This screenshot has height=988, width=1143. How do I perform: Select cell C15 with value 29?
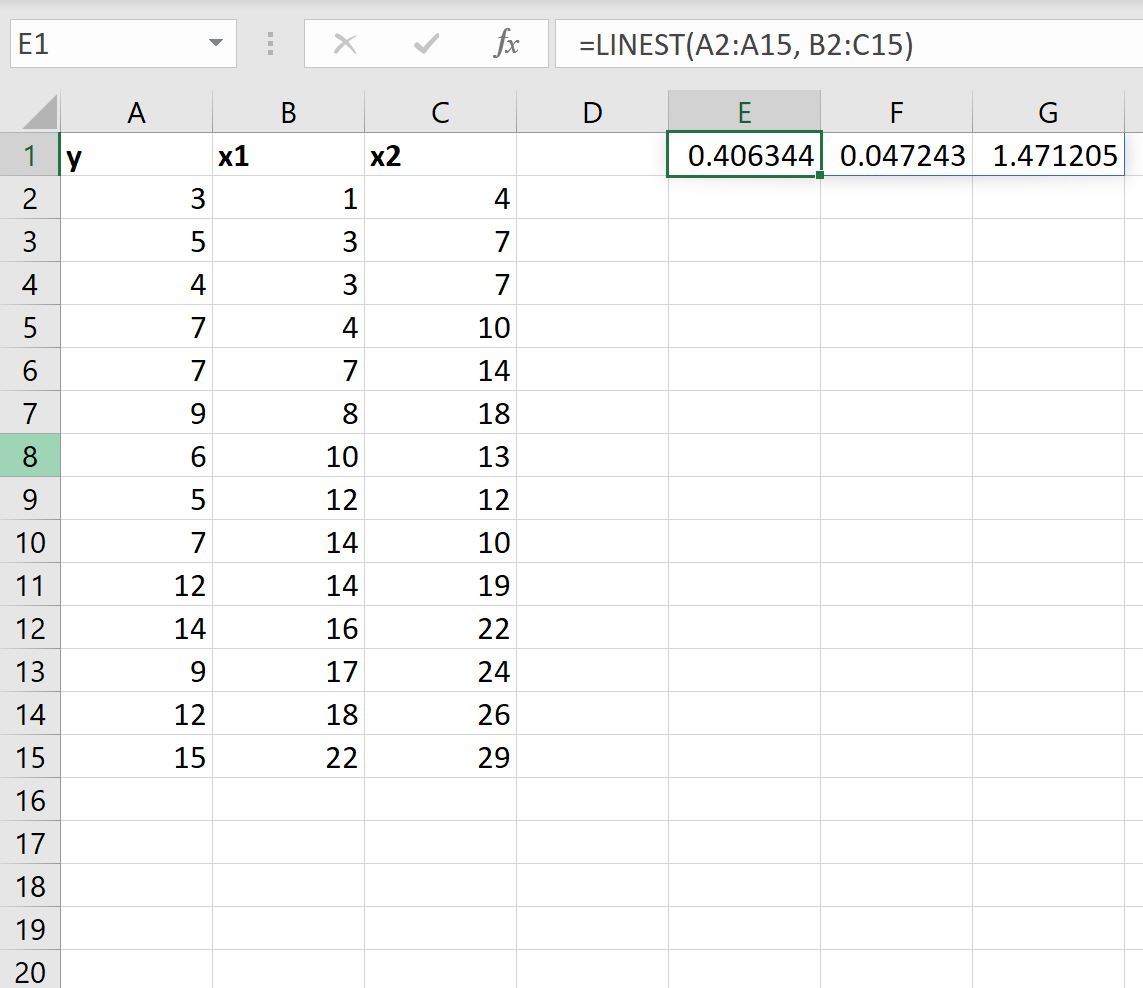tap(440, 757)
